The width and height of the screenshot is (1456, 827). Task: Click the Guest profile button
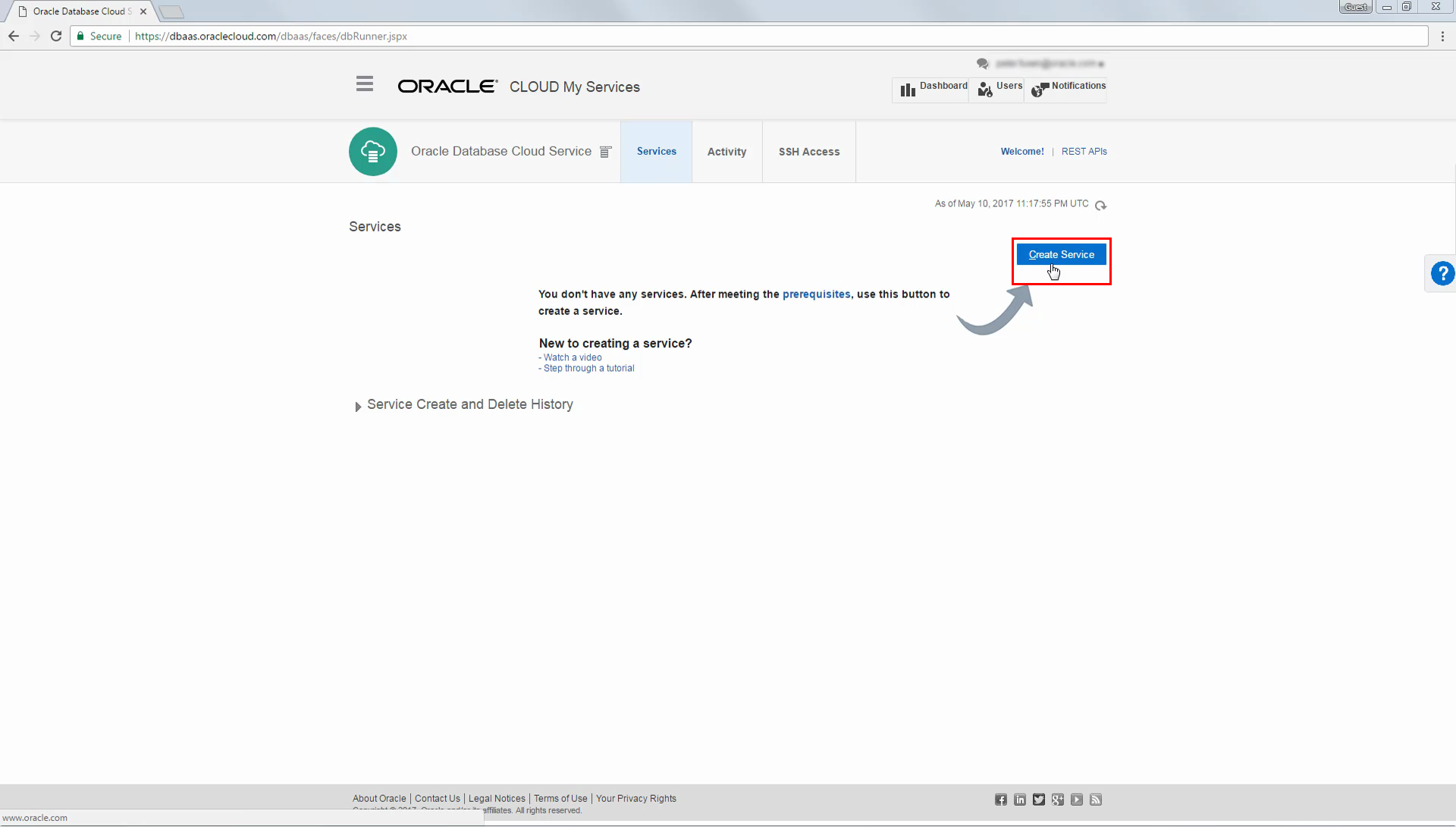tap(1356, 7)
